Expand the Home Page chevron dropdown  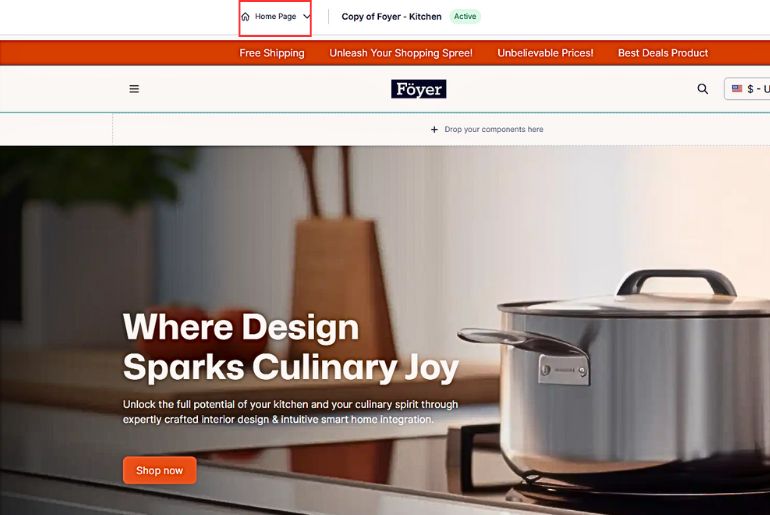tap(306, 17)
